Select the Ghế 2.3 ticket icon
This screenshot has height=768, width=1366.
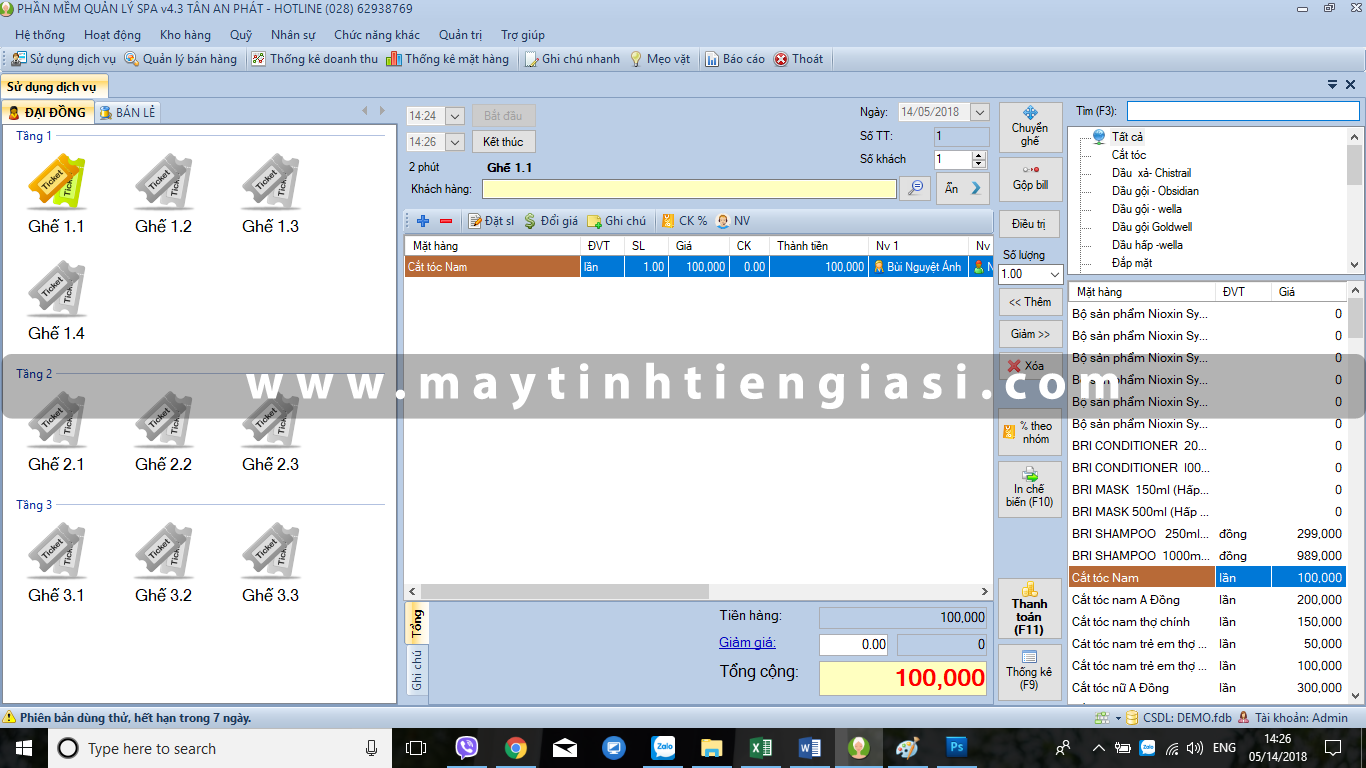click(x=270, y=421)
